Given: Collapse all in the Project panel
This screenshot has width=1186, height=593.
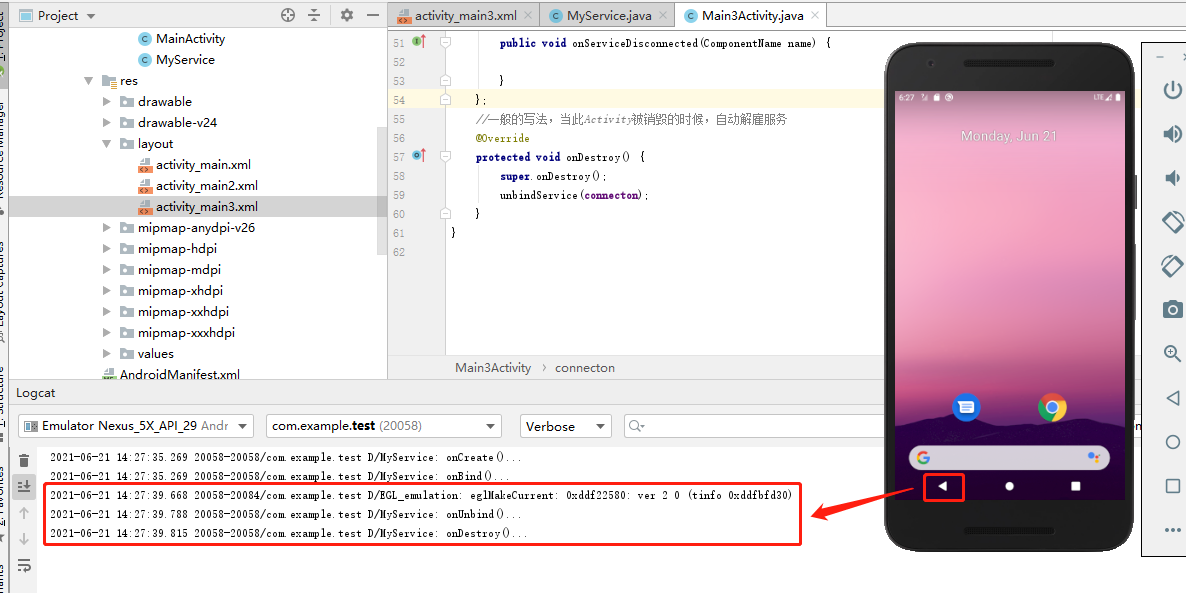Looking at the screenshot, I should tap(315, 15).
